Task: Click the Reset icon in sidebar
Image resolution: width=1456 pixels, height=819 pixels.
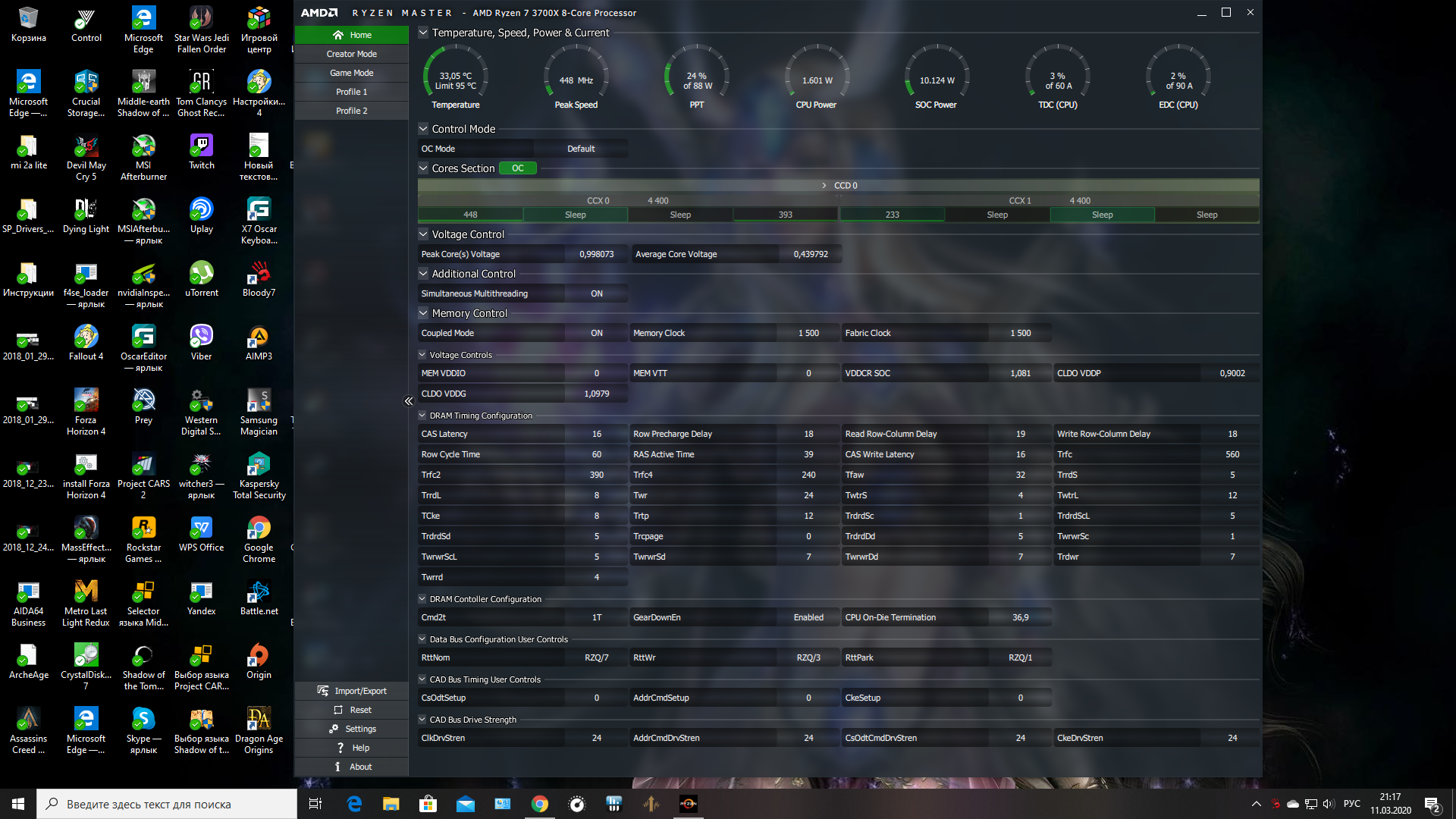Action: [x=338, y=710]
